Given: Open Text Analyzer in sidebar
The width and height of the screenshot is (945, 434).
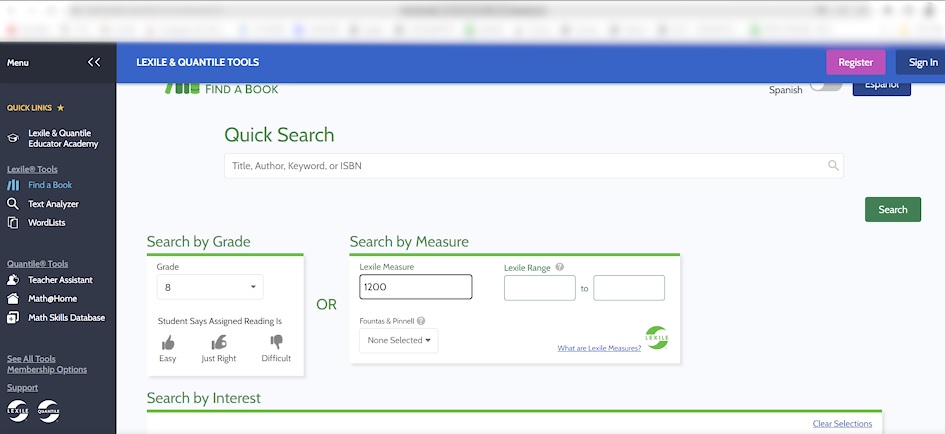Looking at the screenshot, I should (x=53, y=204).
